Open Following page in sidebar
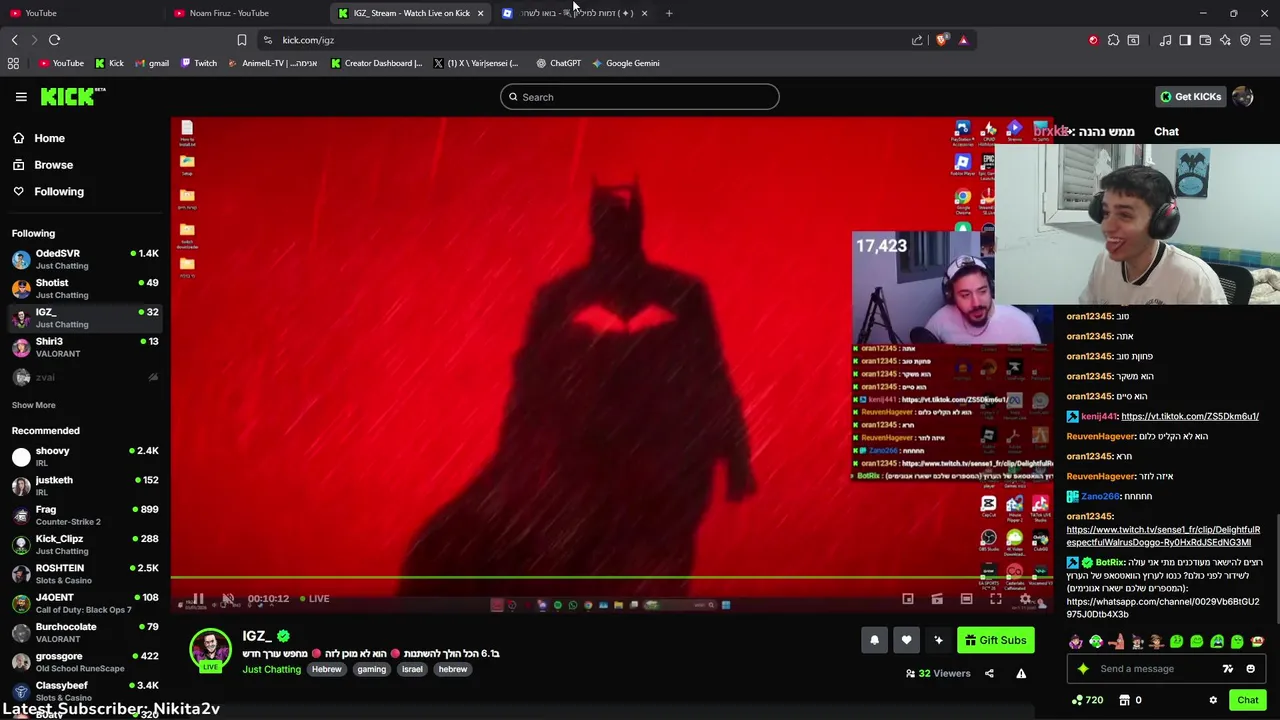 click(58, 191)
